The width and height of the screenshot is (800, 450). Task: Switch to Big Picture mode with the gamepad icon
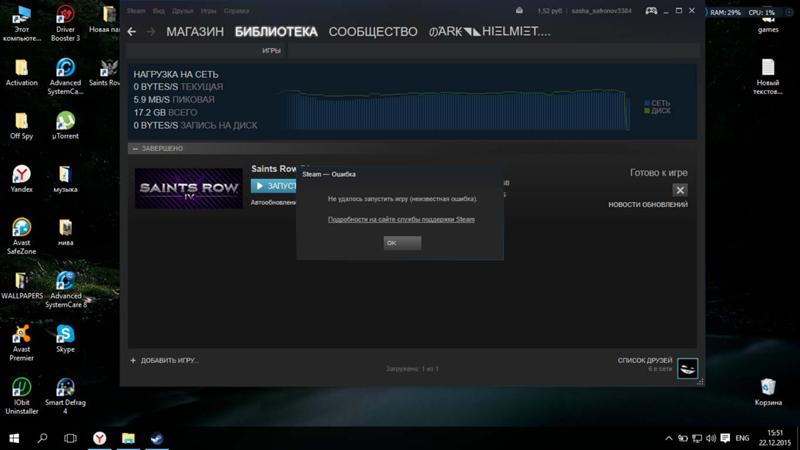pos(651,11)
